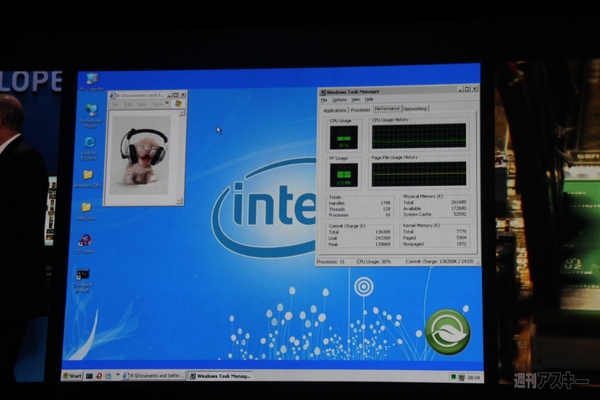Click the Paged row in Kernel Memory
The height and width of the screenshot is (400, 600).
435,238
